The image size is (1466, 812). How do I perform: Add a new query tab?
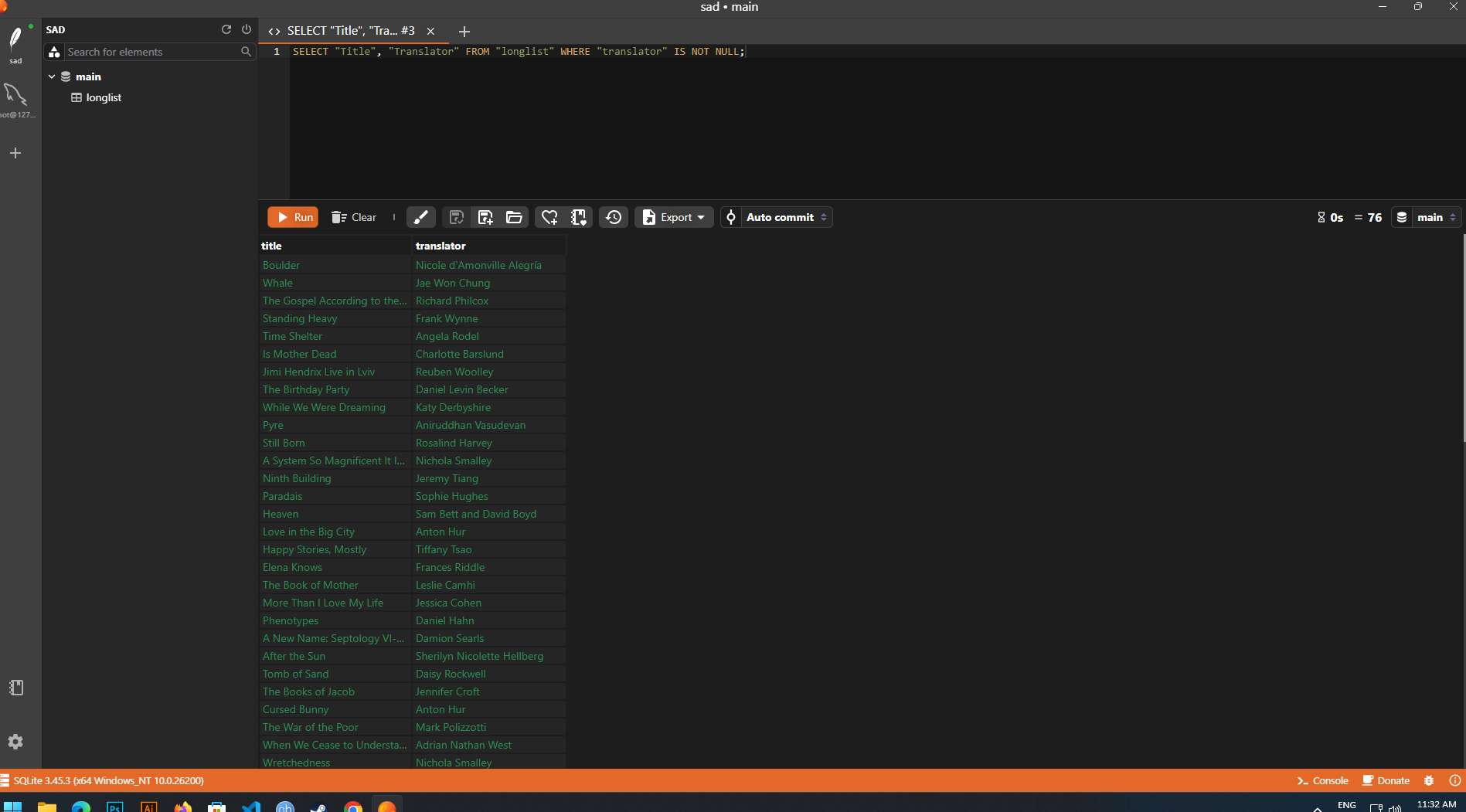[x=464, y=31]
